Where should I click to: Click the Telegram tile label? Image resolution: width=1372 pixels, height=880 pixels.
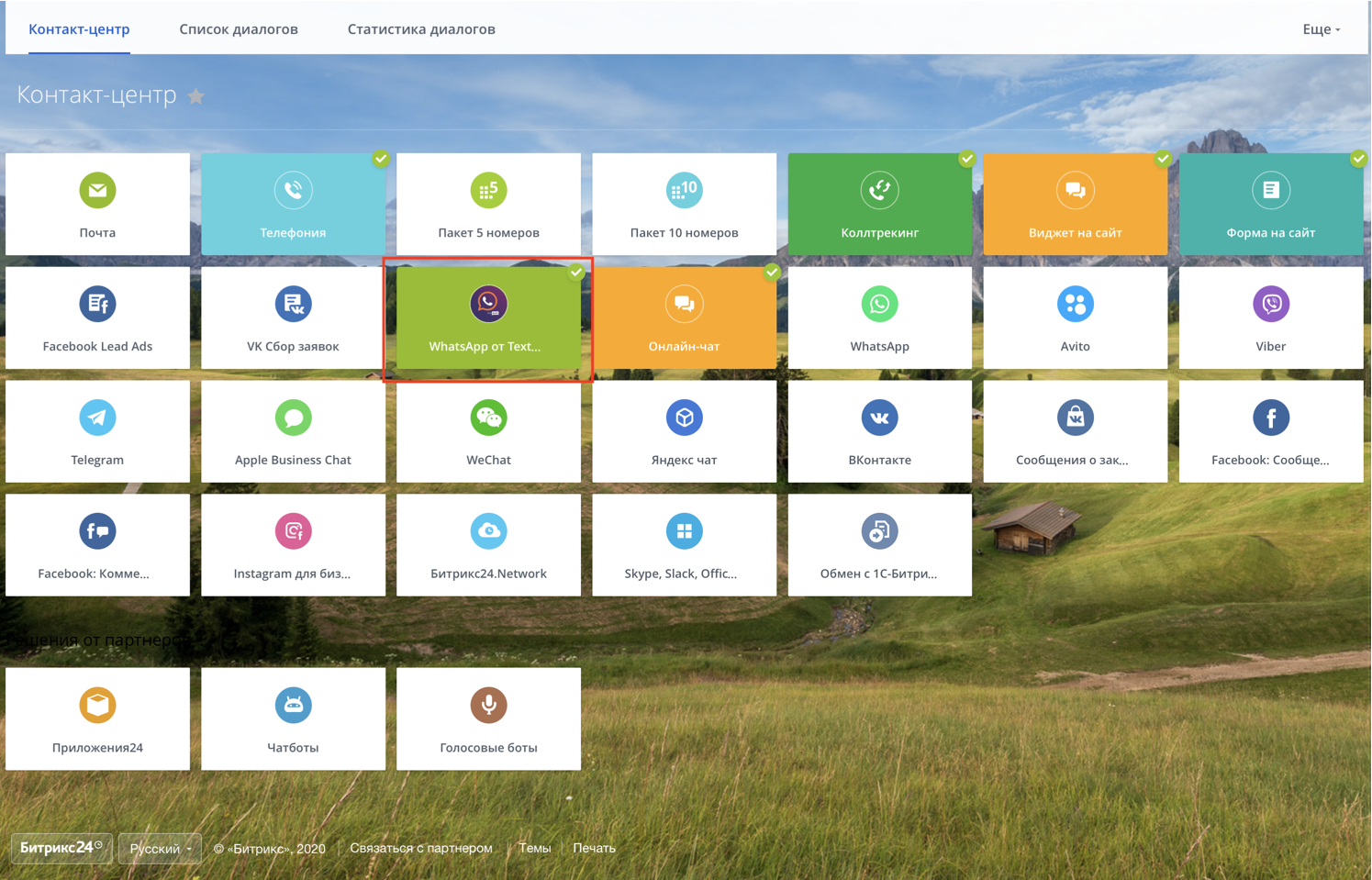point(97,461)
